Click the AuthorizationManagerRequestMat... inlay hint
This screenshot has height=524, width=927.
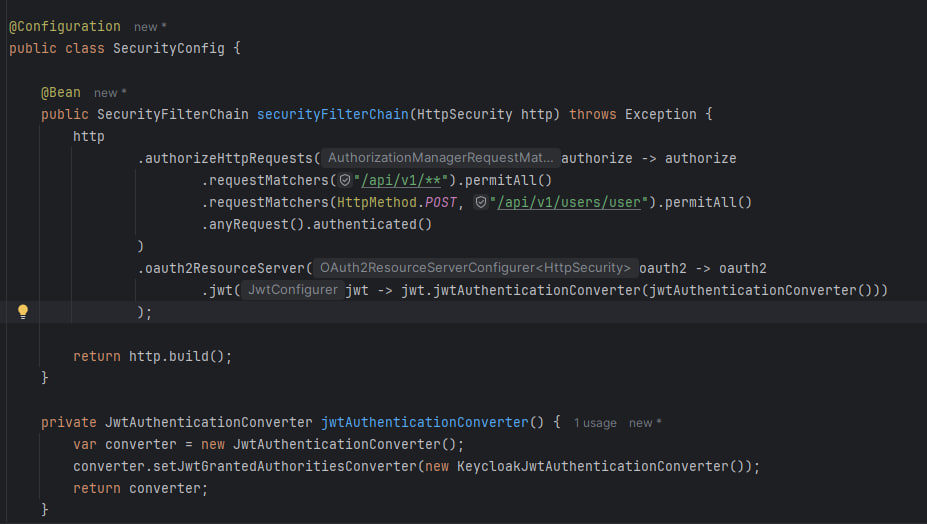(x=440, y=158)
